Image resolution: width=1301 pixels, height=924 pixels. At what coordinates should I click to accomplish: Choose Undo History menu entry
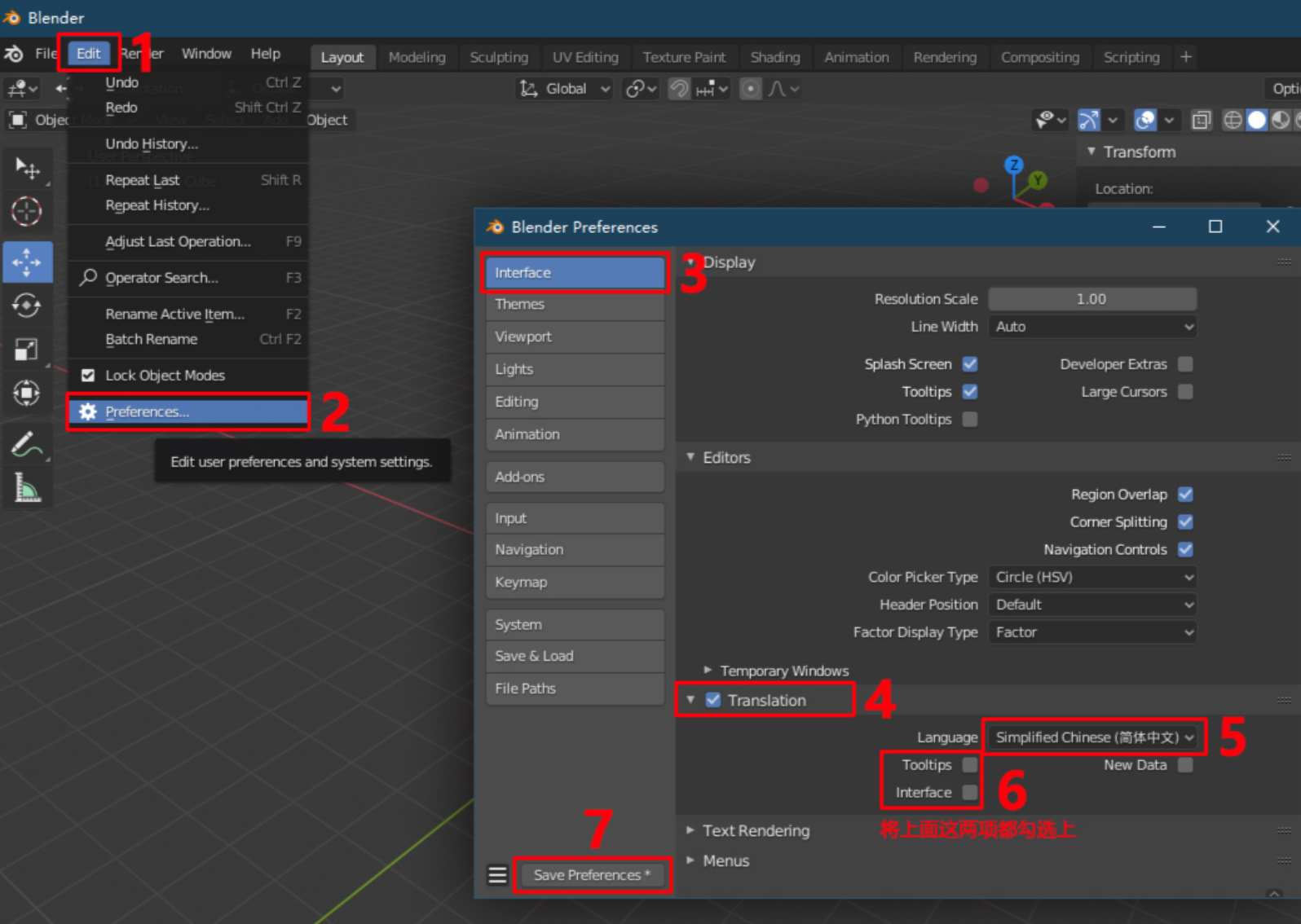point(188,144)
